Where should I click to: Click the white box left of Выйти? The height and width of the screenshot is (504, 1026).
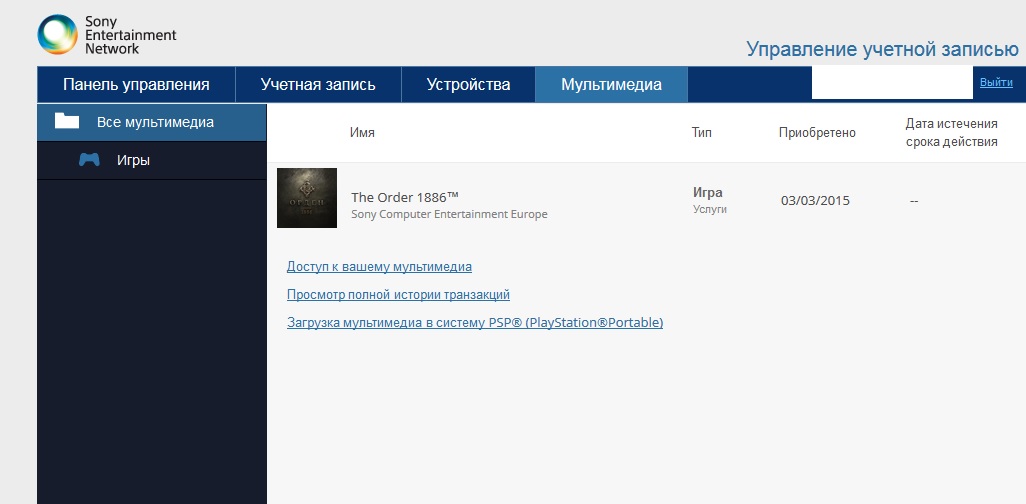893,83
